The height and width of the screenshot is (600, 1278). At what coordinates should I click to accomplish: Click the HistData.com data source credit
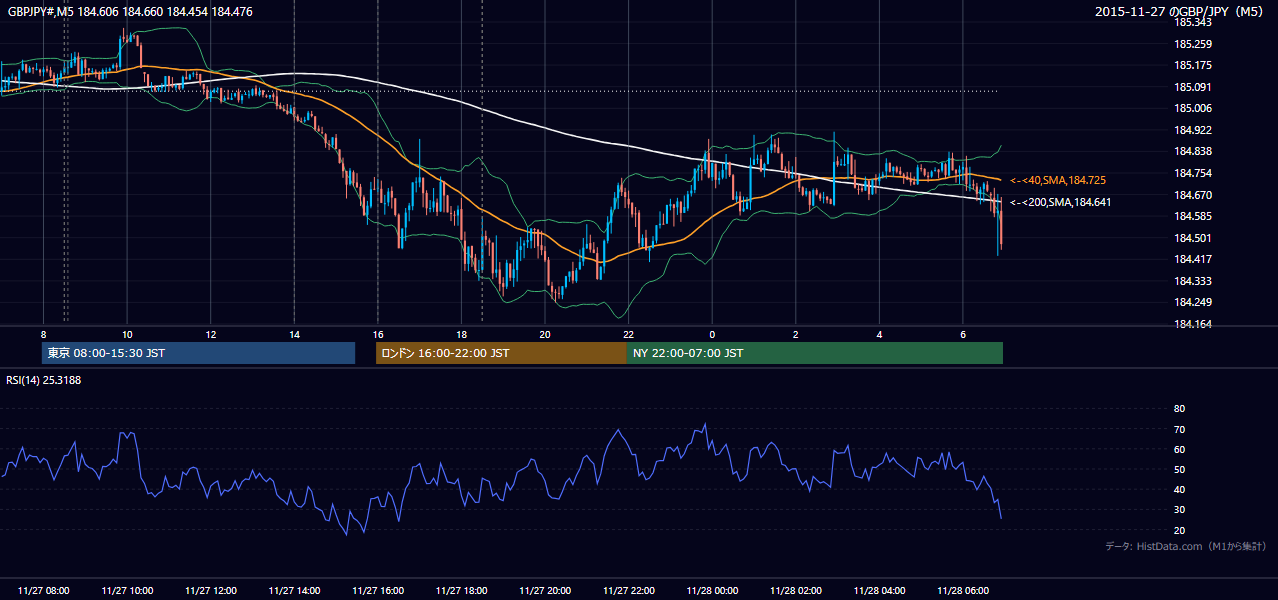pos(1185,546)
